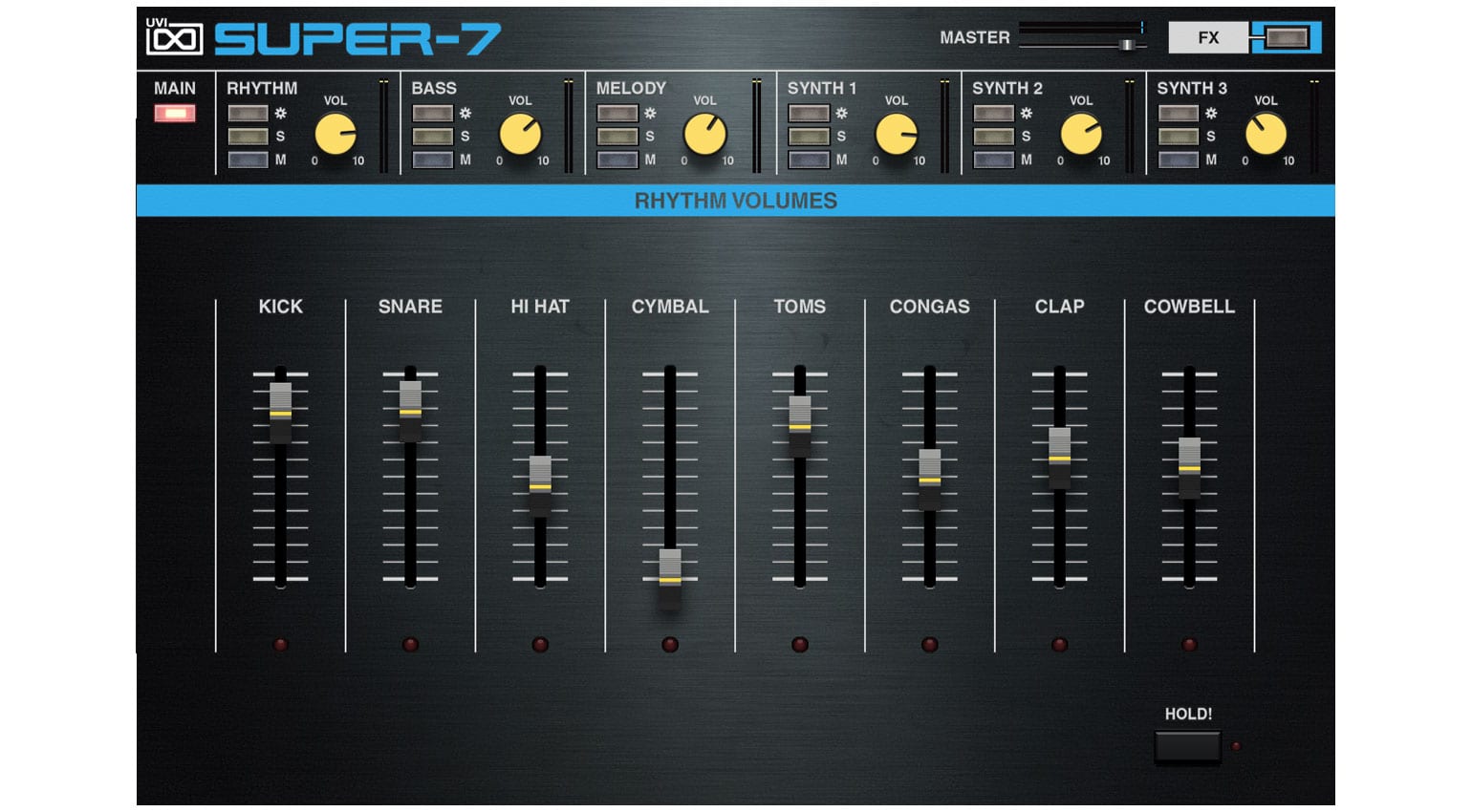Viewport: 1472px width, 812px height.
Task: Select the MAIN page button
Action: pos(175,114)
